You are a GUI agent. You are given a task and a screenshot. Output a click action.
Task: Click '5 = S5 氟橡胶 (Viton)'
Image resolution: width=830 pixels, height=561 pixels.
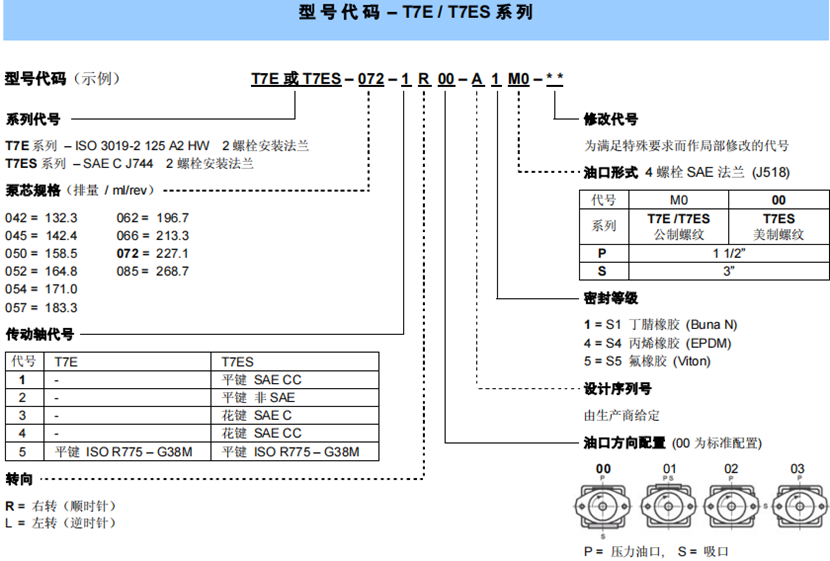(x=647, y=361)
